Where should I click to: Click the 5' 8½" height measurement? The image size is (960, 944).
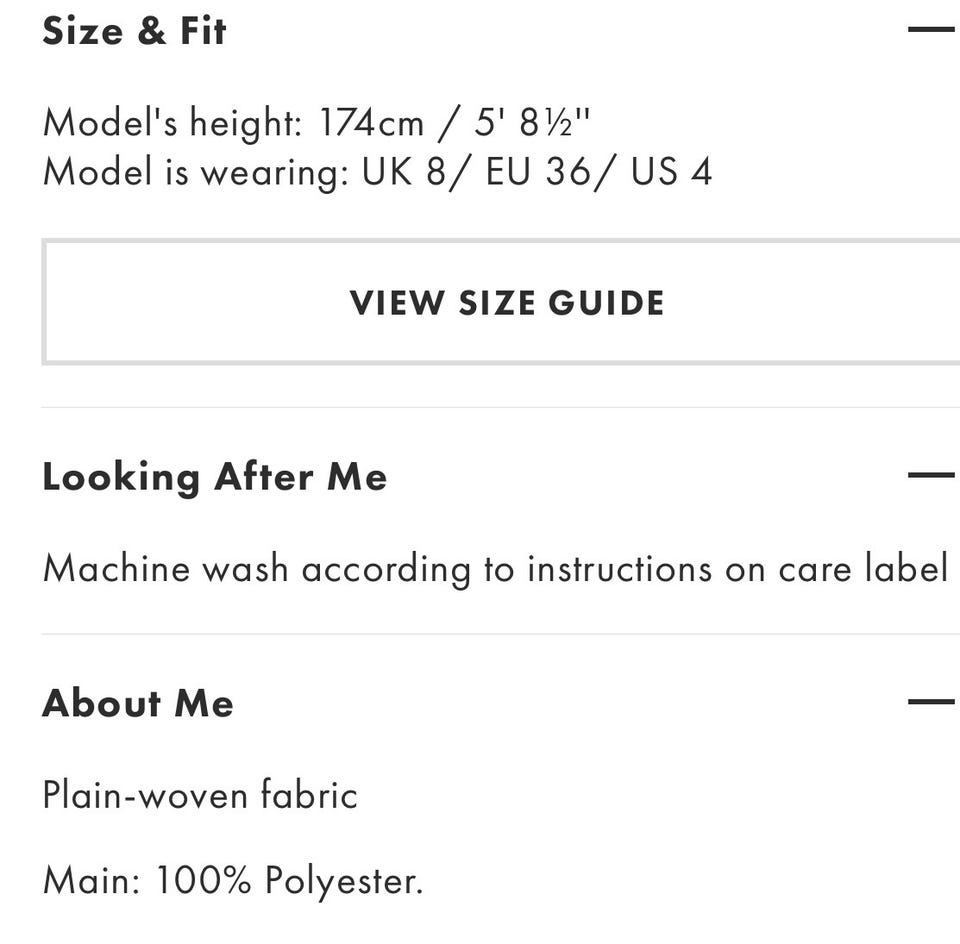pos(533,124)
